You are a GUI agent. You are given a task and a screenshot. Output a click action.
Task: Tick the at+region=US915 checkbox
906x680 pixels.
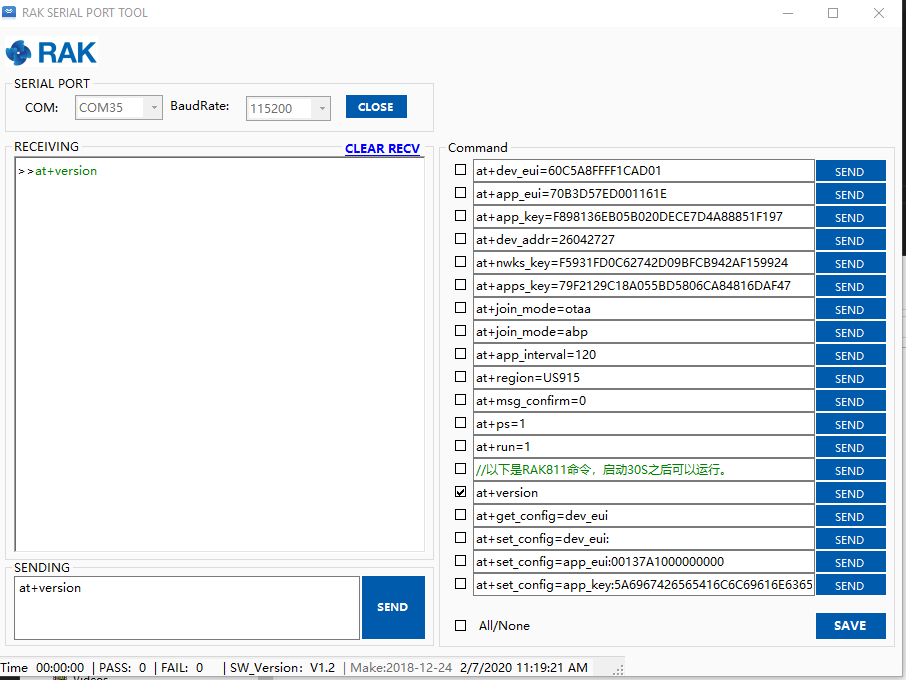[x=460, y=377]
